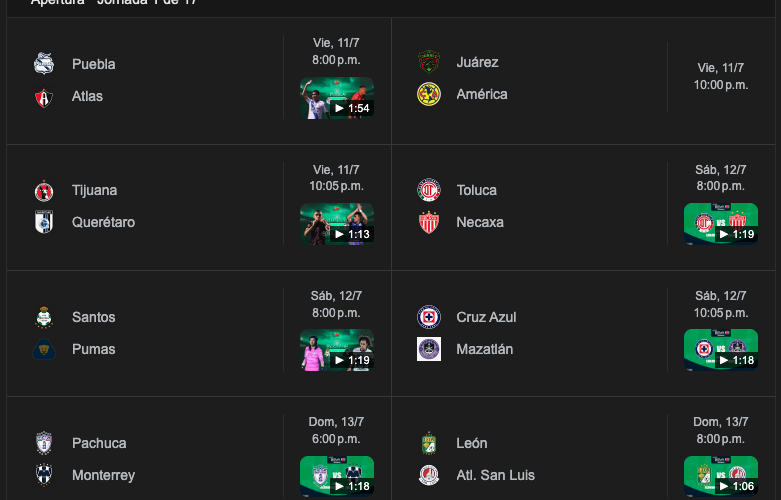Play the Cruz Azul vs Mazatlán highlight
The height and width of the screenshot is (500, 781).
point(720,350)
